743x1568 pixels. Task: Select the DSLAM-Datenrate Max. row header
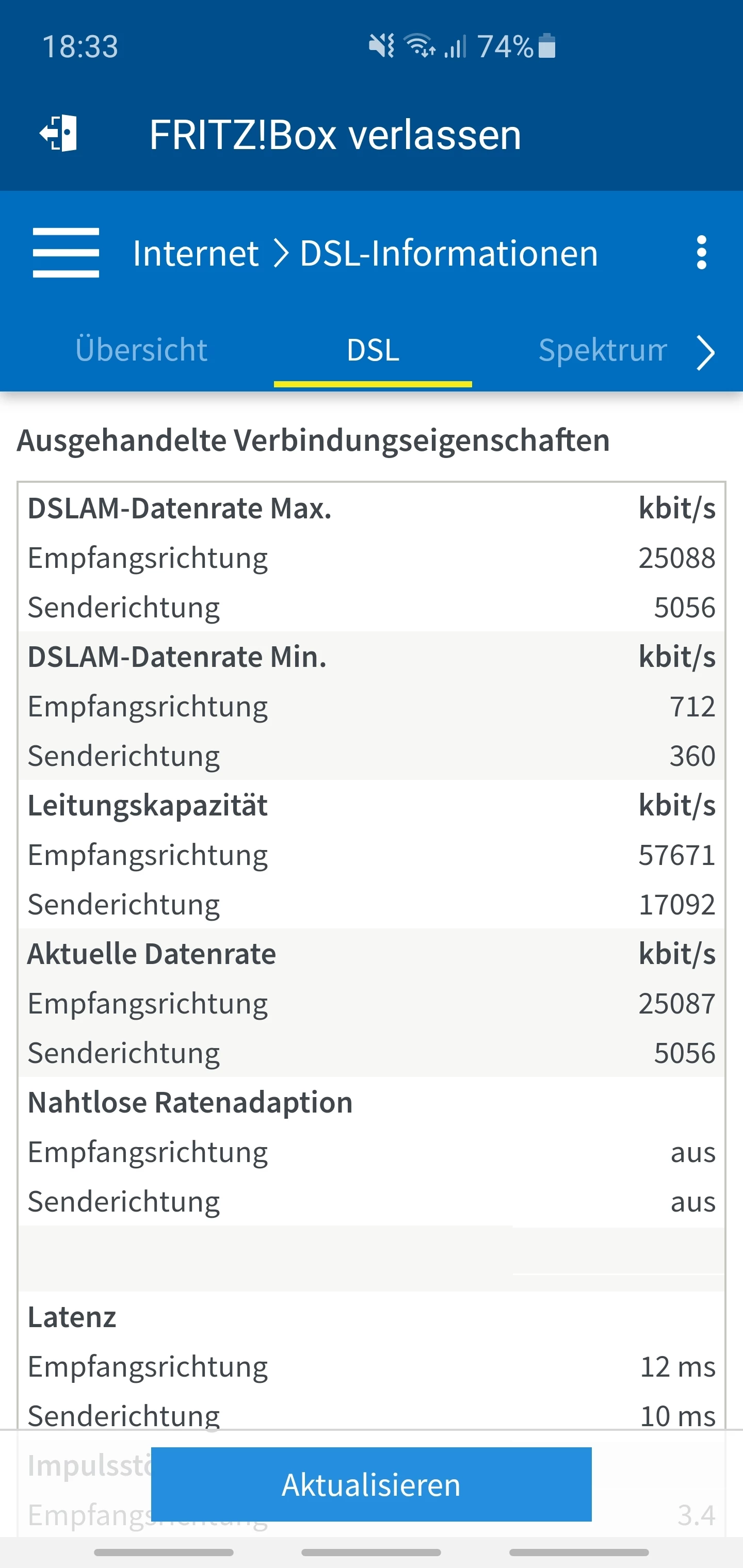coord(180,508)
